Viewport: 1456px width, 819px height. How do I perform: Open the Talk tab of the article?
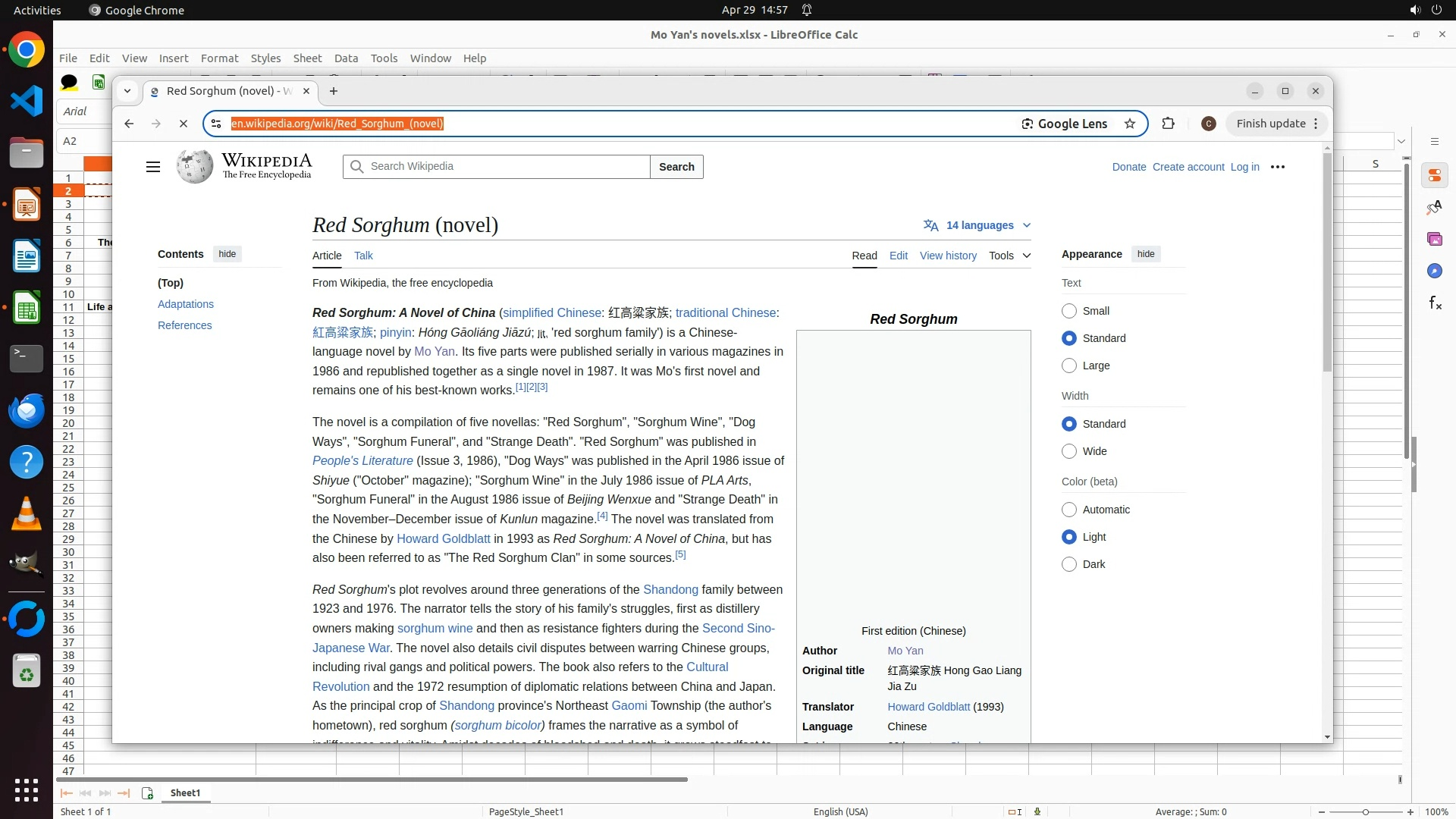click(x=363, y=256)
